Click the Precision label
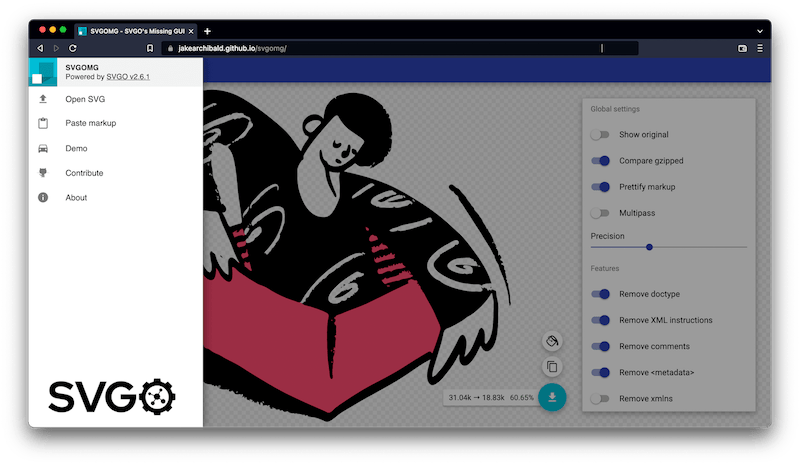 tap(607, 236)
